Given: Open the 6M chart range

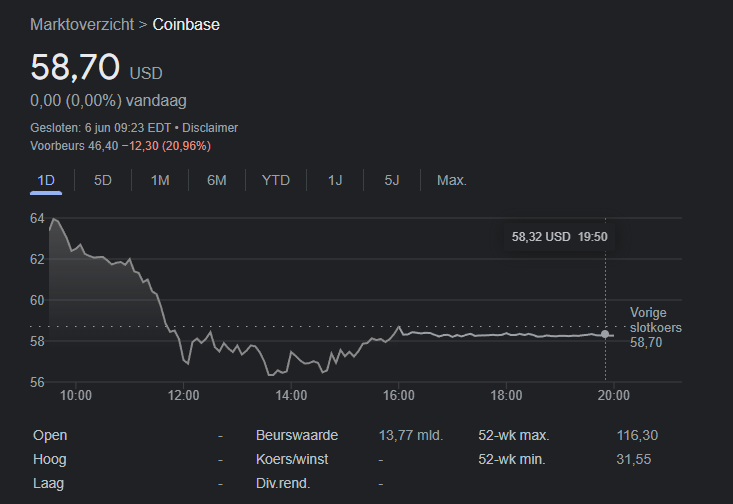Looking at the screenshot, I should click(217, 181).
